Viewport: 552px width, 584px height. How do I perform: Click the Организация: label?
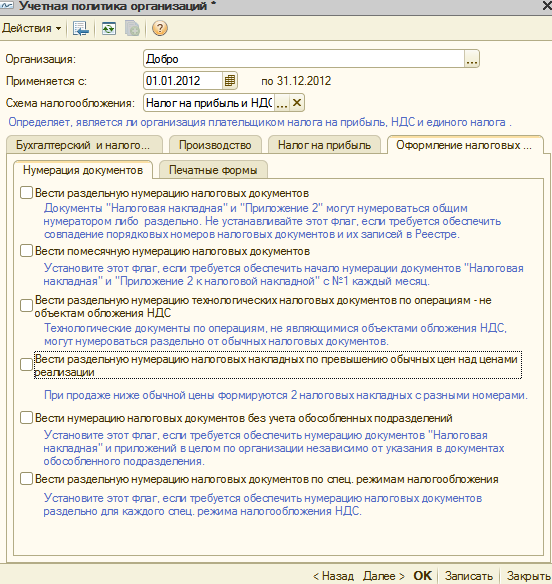point(41,59)
